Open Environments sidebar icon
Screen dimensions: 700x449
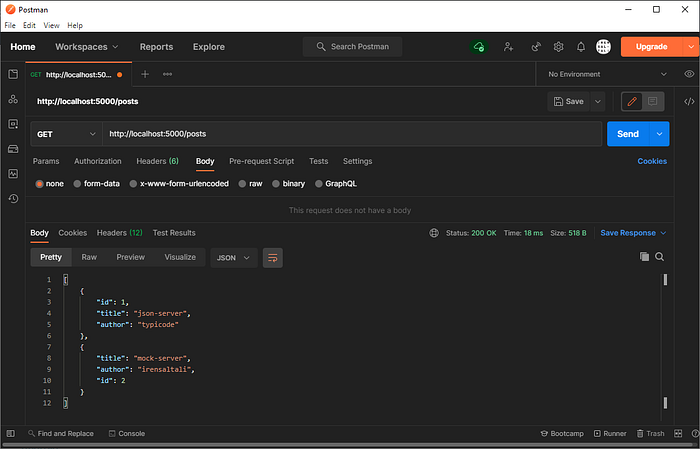(x=13, y=124)
